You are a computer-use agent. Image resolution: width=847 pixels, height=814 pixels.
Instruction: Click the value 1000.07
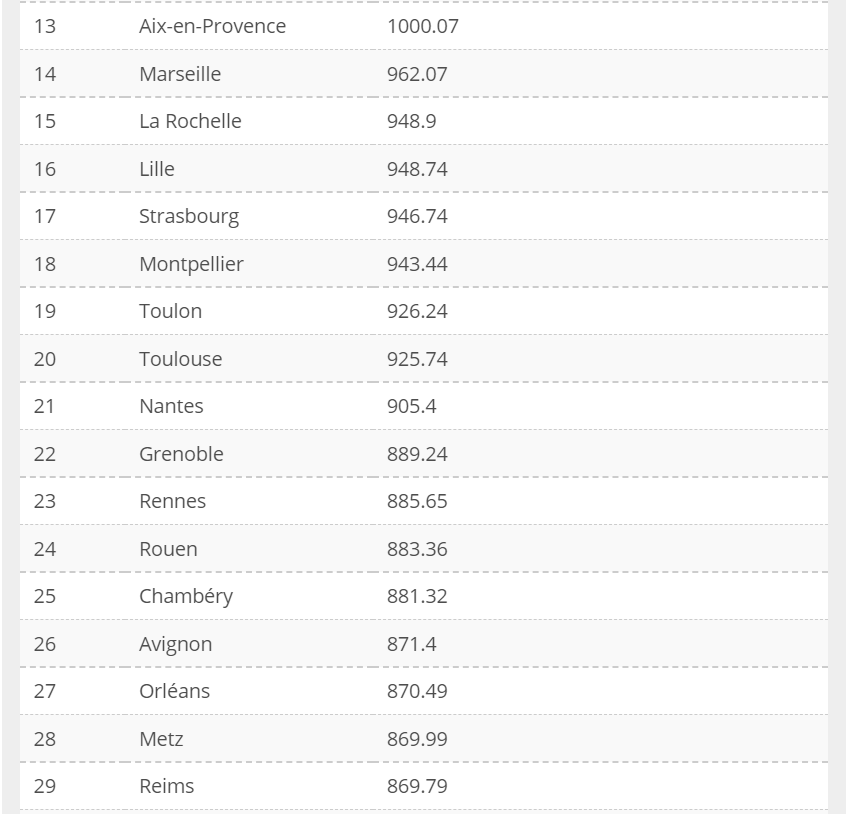click(x=422, y=26)
